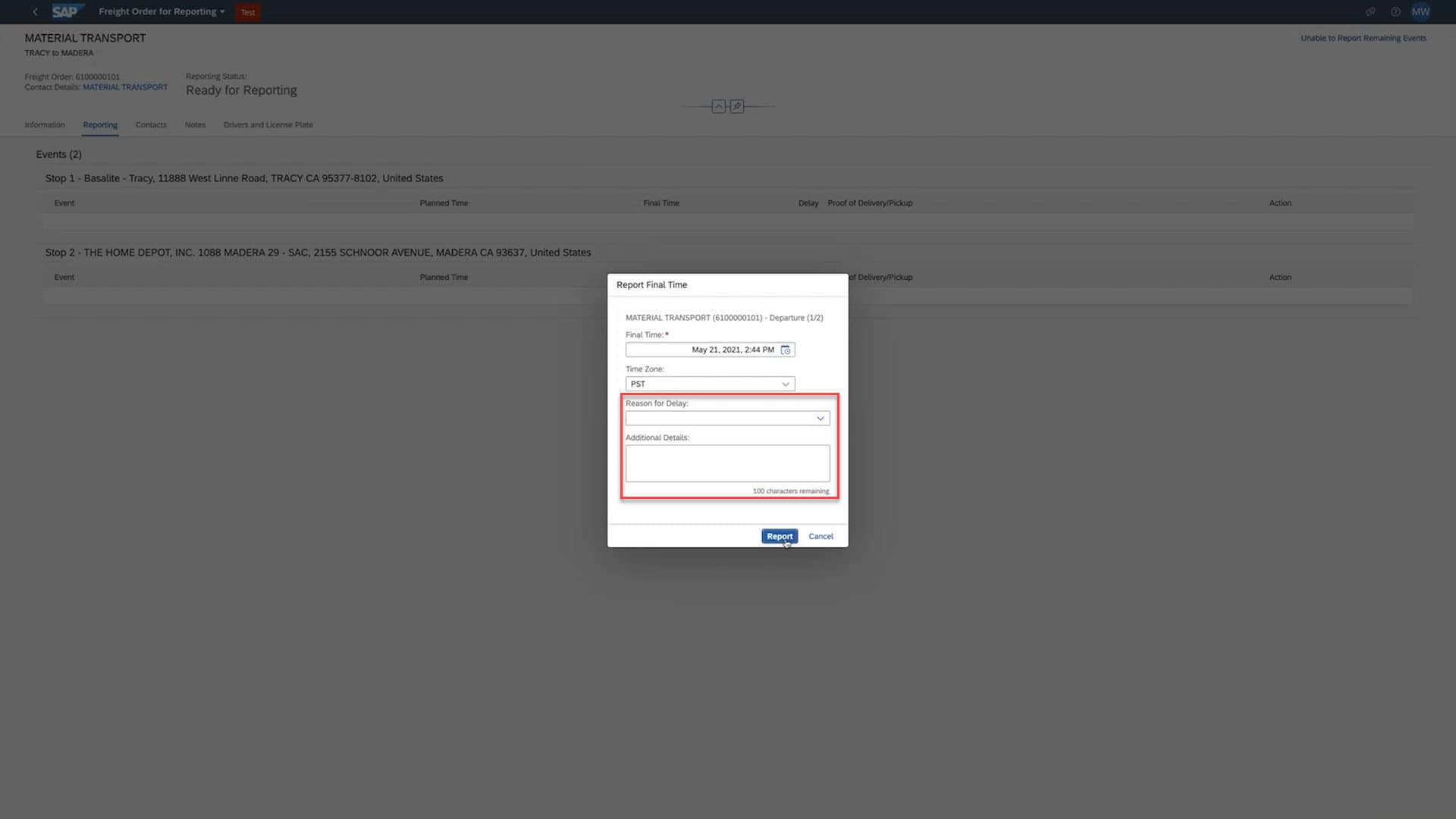Click the Report Final Time dialog title

[x=651, y=285]
